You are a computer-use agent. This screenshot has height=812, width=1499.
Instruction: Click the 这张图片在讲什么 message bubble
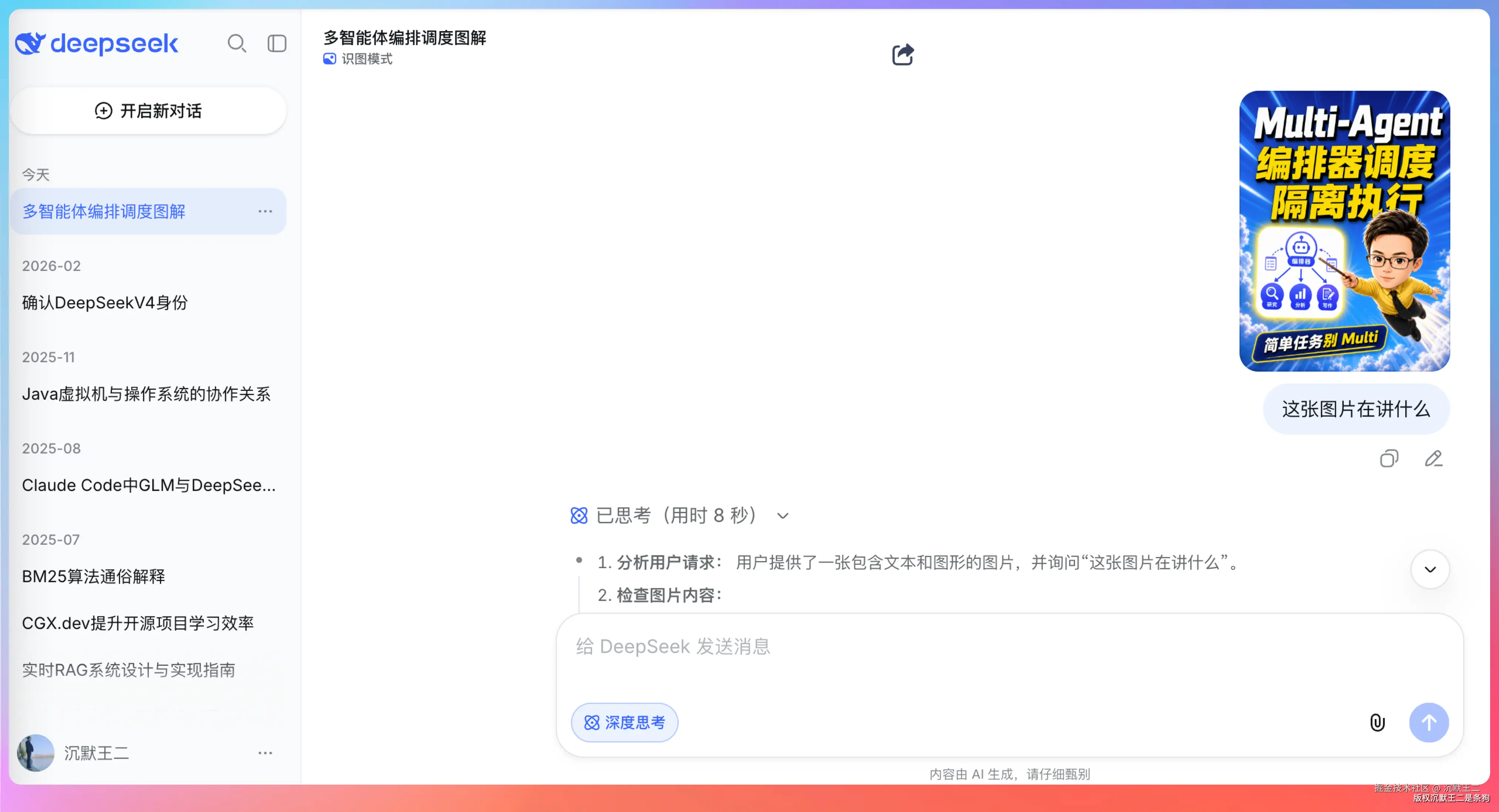coord(1356,409)
